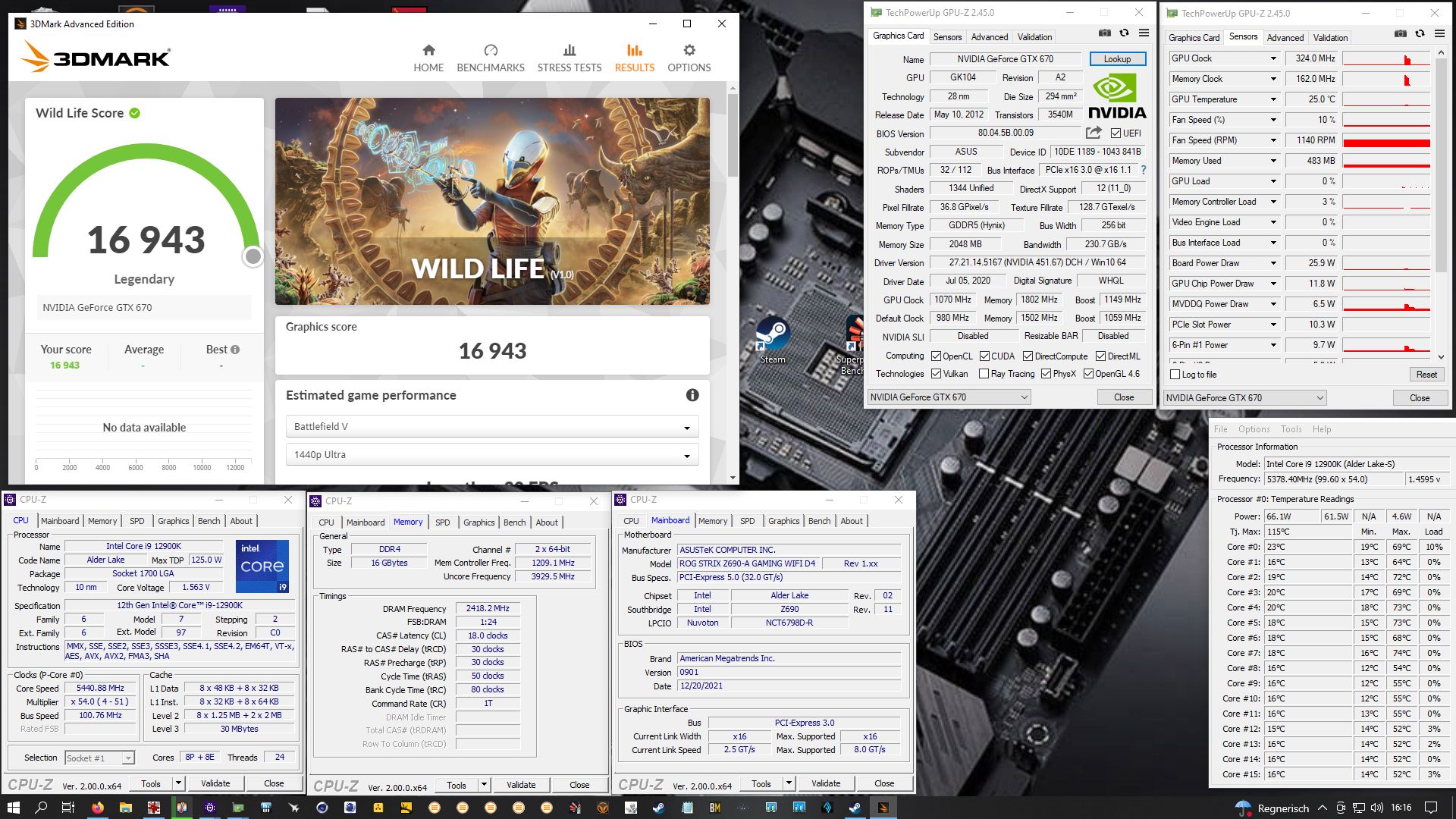Open 3DMark RESULTS section

tap(635, 58)
